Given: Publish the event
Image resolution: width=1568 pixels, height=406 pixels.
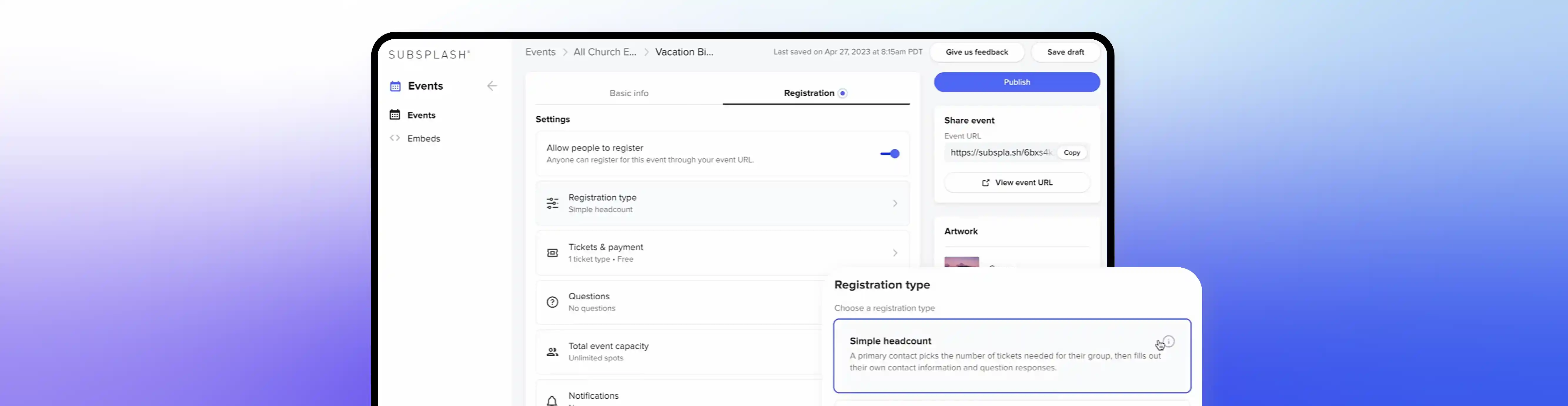Looking at the screenshot, I should pos(1017,82).
